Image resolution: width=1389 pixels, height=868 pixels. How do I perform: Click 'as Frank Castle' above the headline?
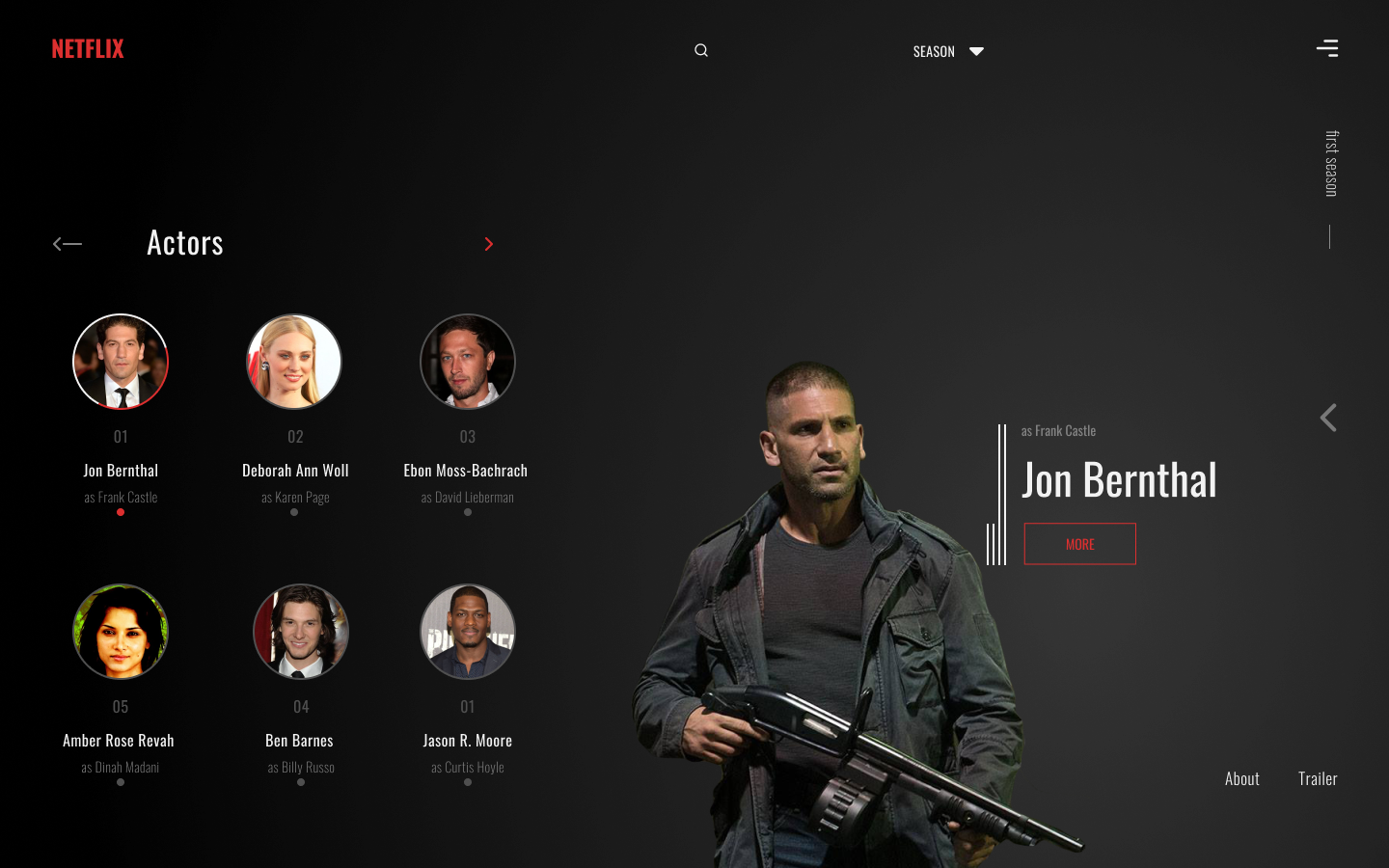1058,431
